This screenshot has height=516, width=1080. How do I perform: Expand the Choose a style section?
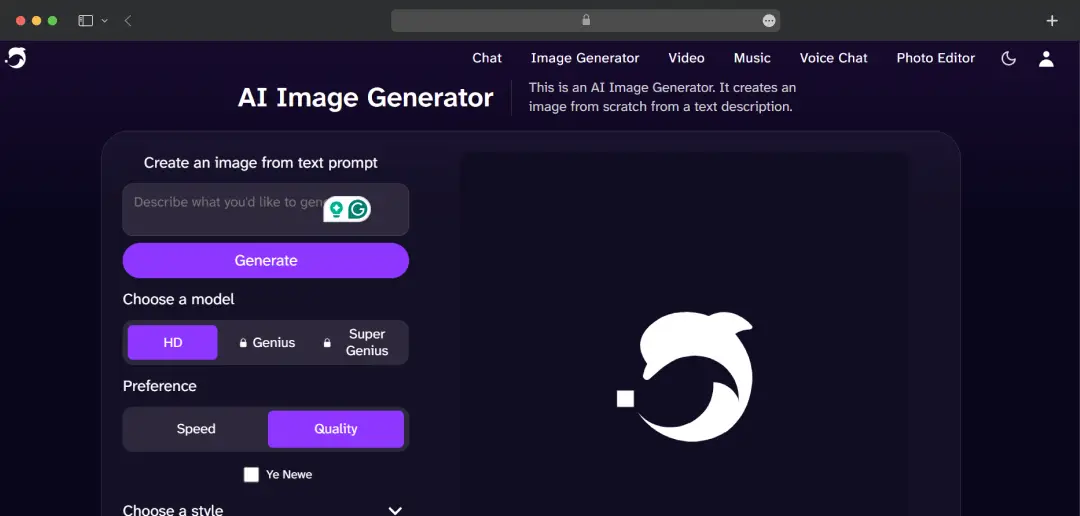pos(262,510)
